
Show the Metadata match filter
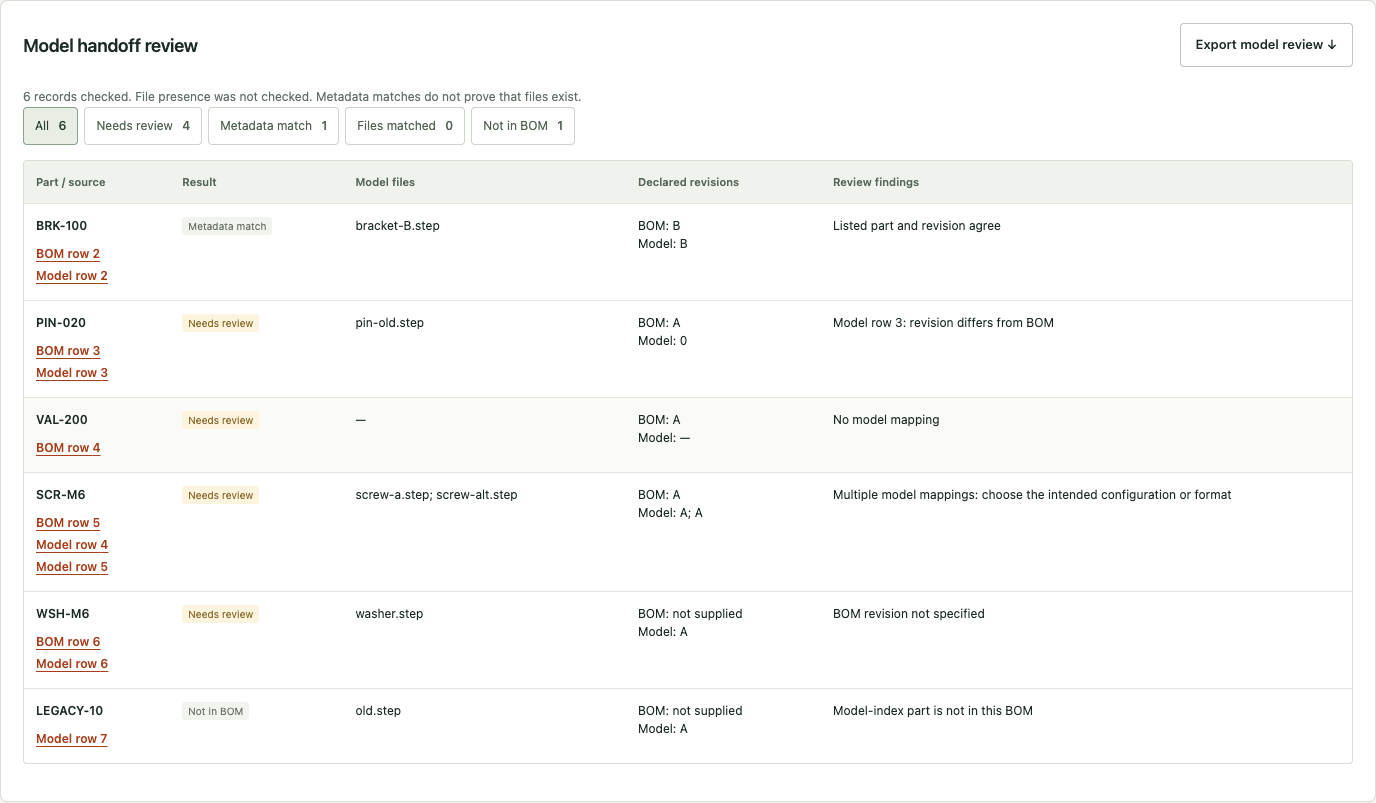273,126
